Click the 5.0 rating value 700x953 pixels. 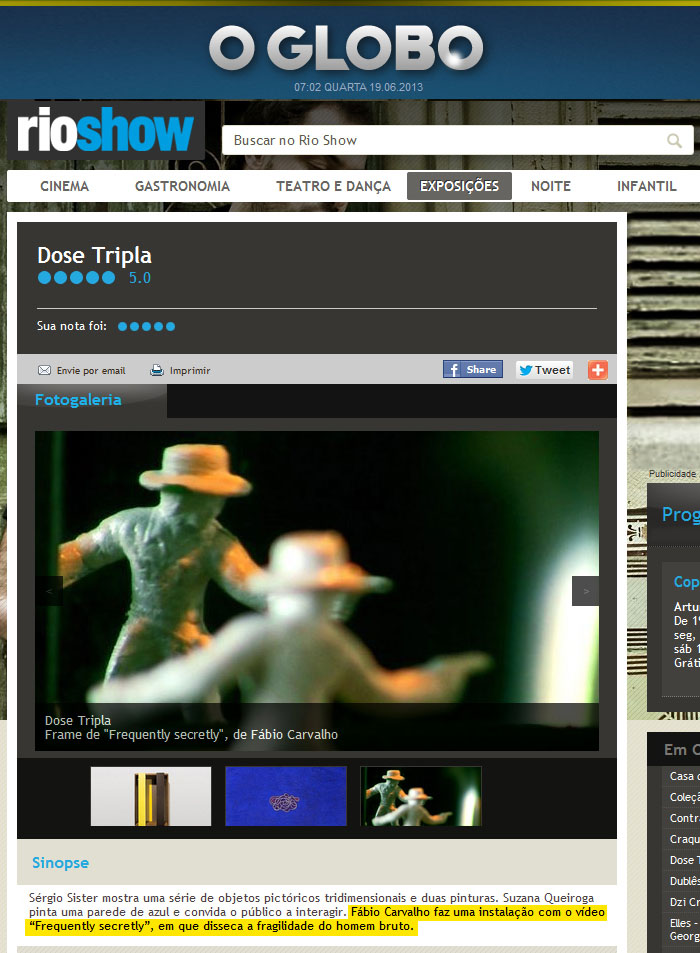pos(140,278)
